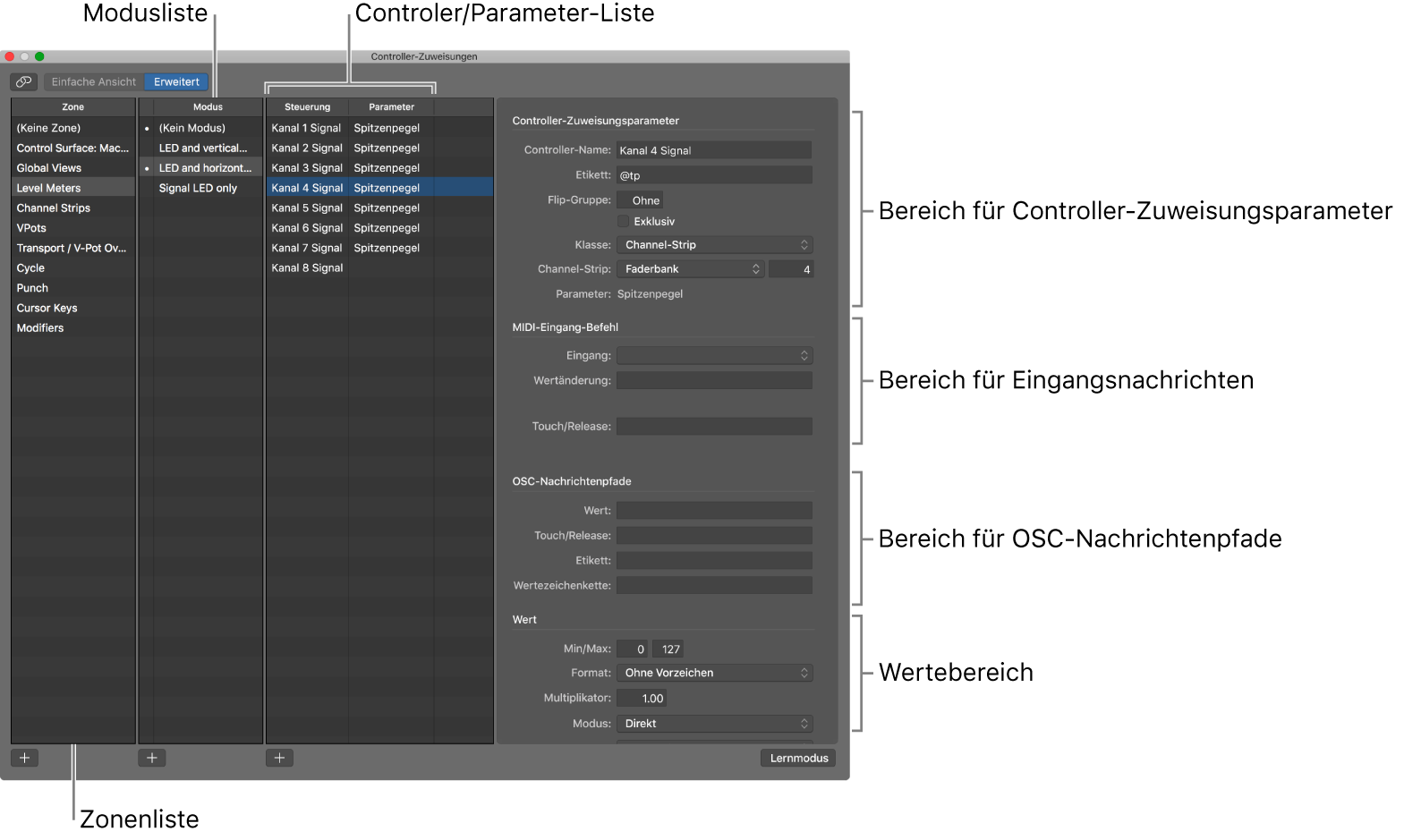Open the Klasse dropdown menu
This screenshot has height=840, width=1404.
[714, 244]
